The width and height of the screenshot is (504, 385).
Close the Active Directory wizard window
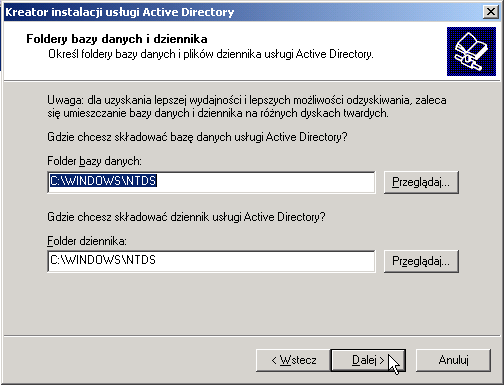pos(491,12)
